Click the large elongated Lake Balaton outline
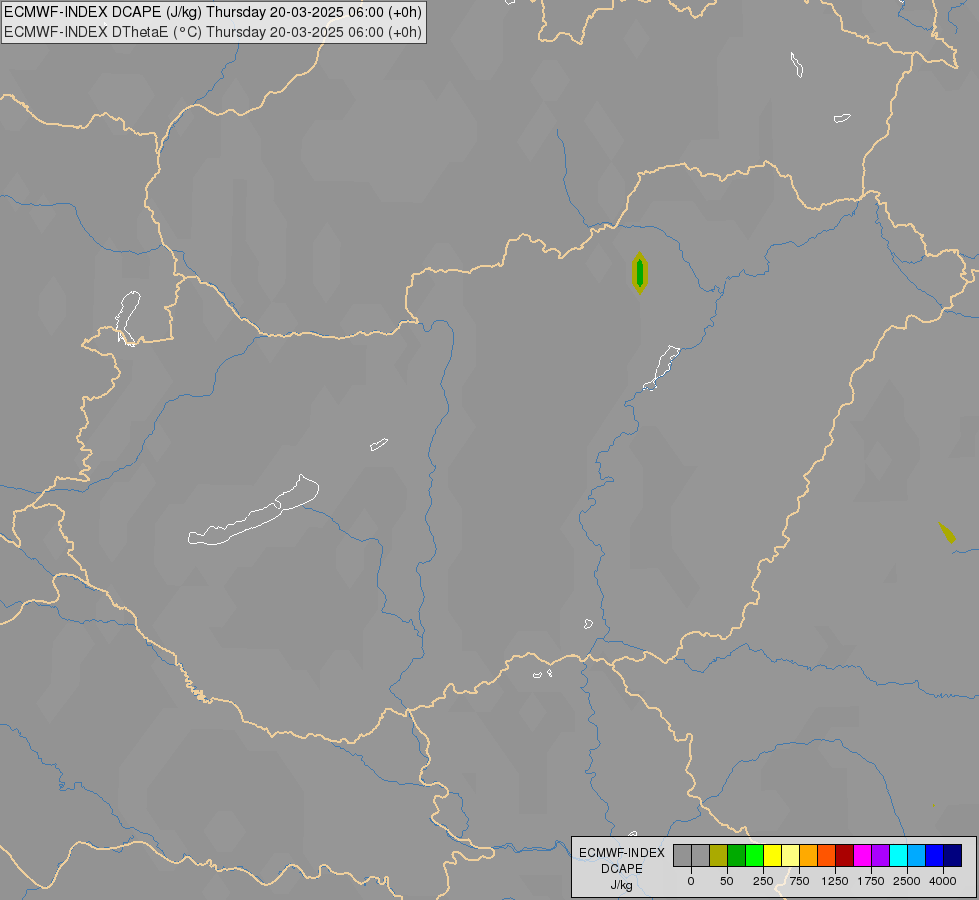979x900 pixels. pyautogui.click(x=253, y=510)
